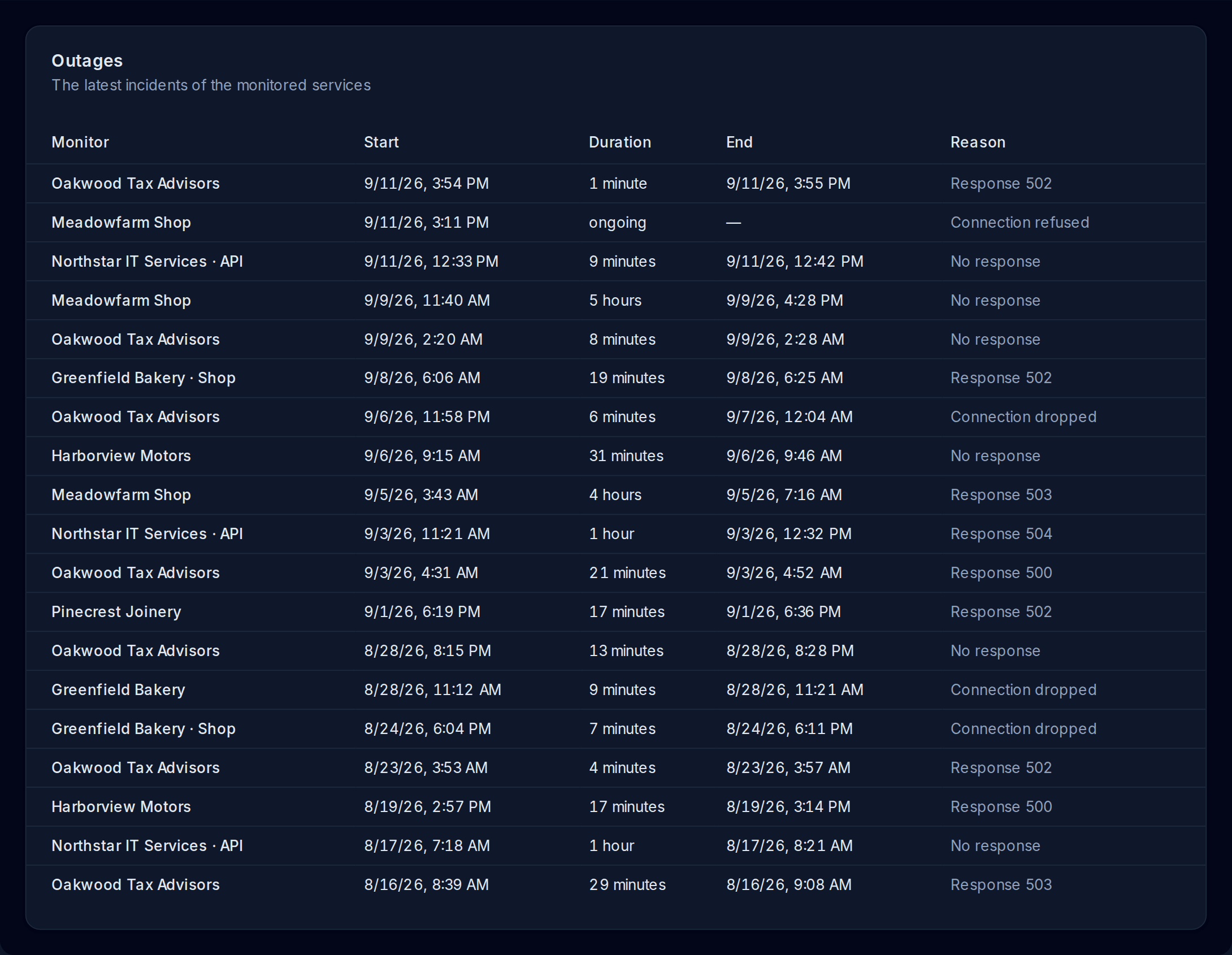
Task: Click end time 9/1/26, 6:36 PM
Action: 783,612
